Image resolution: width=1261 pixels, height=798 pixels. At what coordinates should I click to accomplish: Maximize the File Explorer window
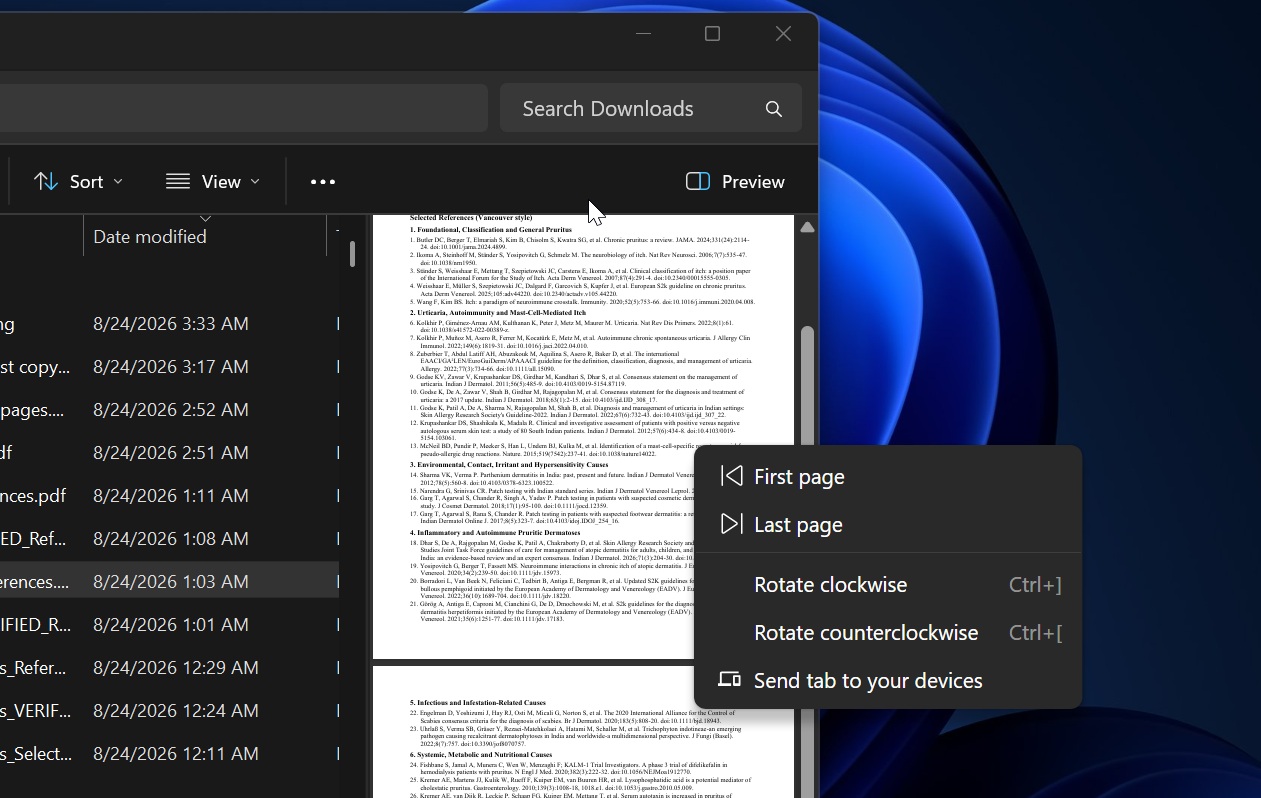712,33
